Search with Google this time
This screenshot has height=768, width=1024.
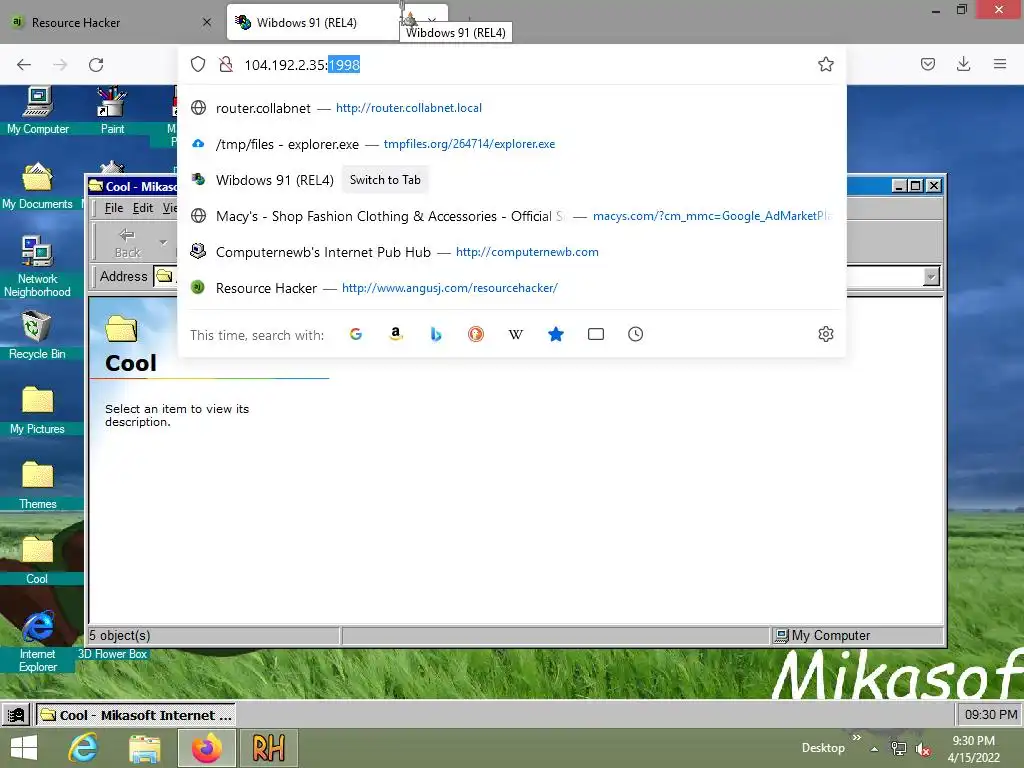[x=356, y=334]
